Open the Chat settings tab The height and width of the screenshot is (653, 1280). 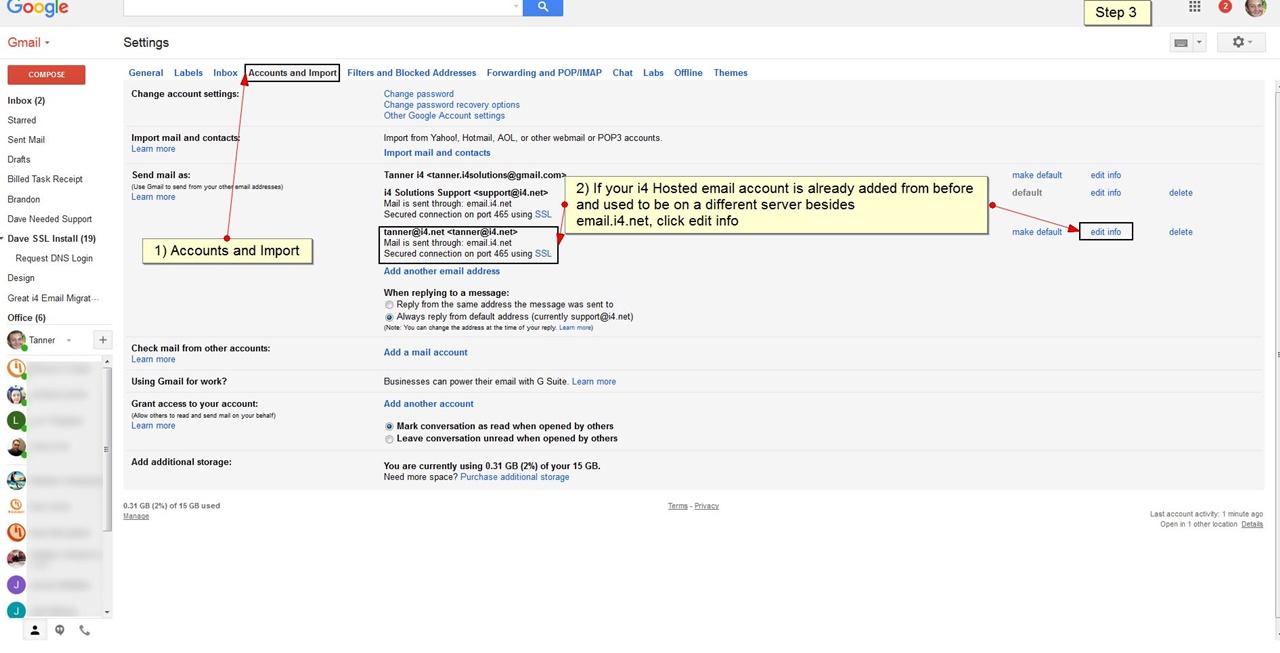click(x=622, y=73)
